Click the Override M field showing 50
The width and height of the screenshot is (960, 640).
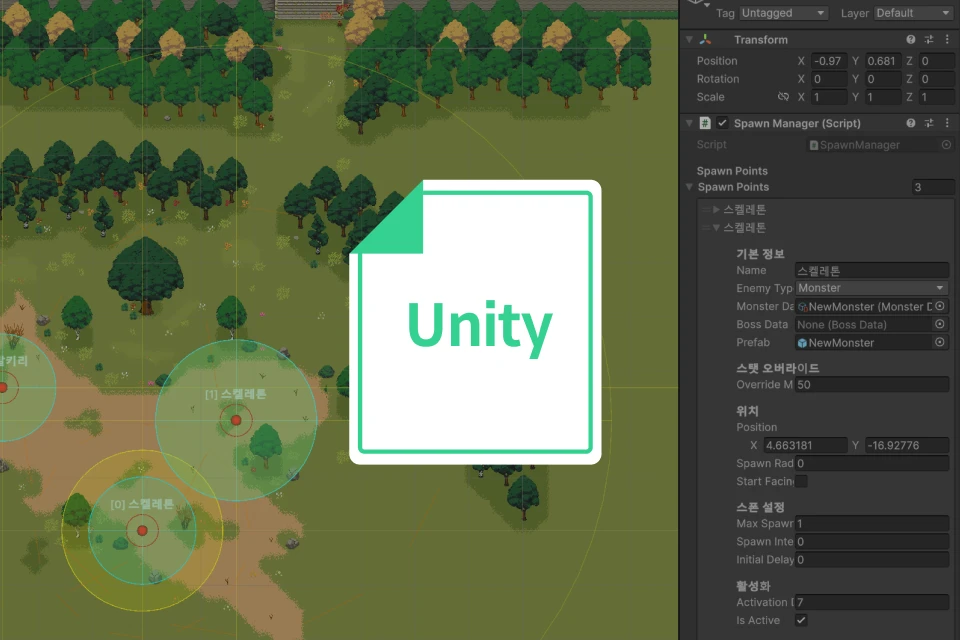pos(872,385)
